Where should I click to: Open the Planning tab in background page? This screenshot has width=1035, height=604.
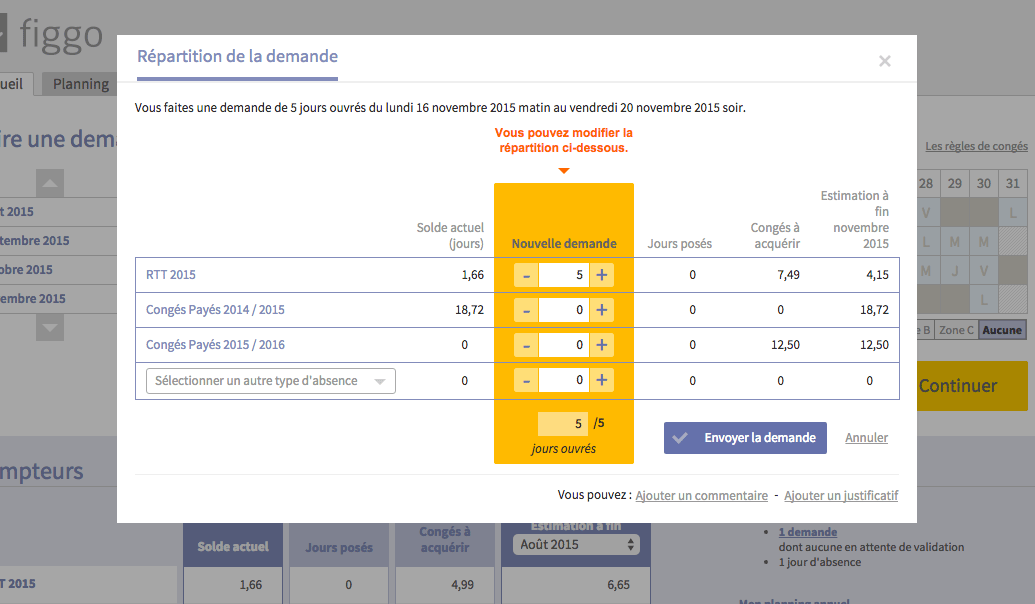pyautogui.click(x=81, y=84)
